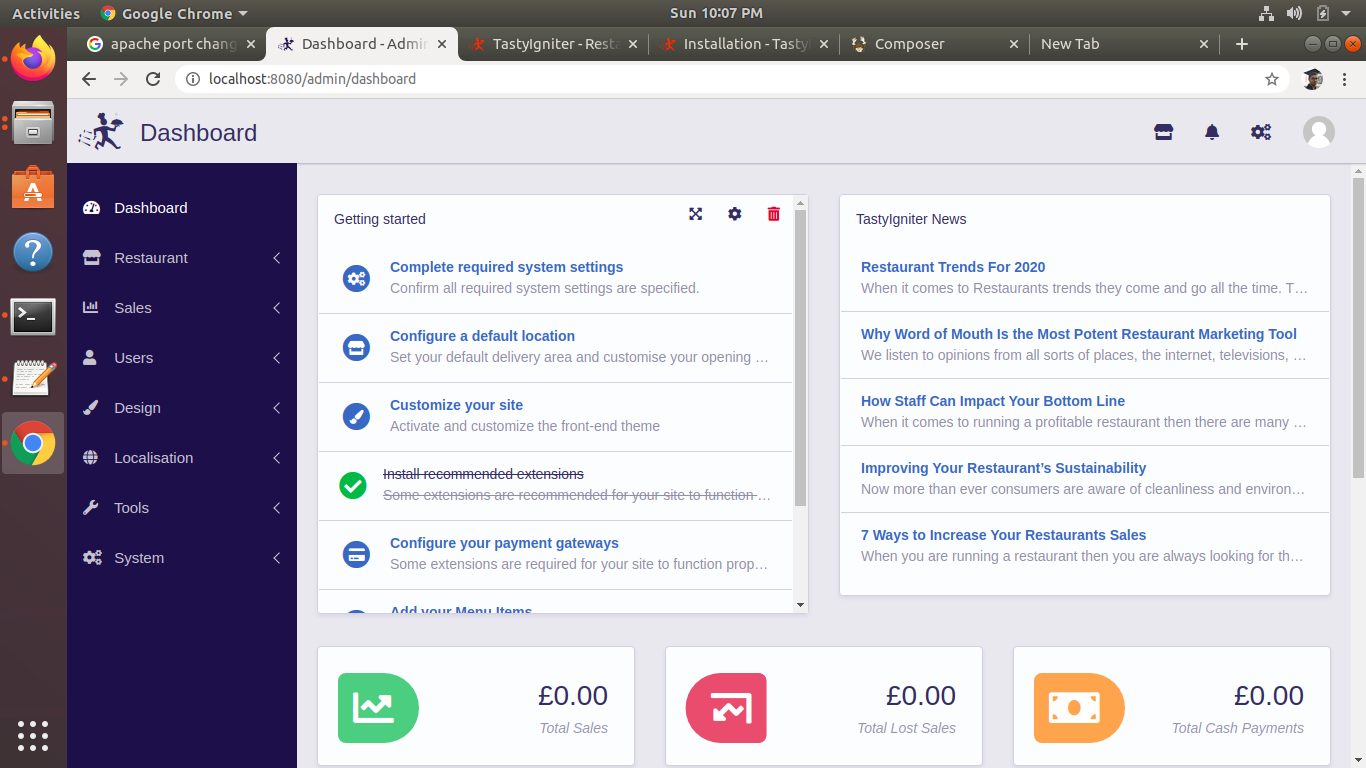Click the Design paintbrush icon in sidebar
1366x768 pixels.
[91, 408]
